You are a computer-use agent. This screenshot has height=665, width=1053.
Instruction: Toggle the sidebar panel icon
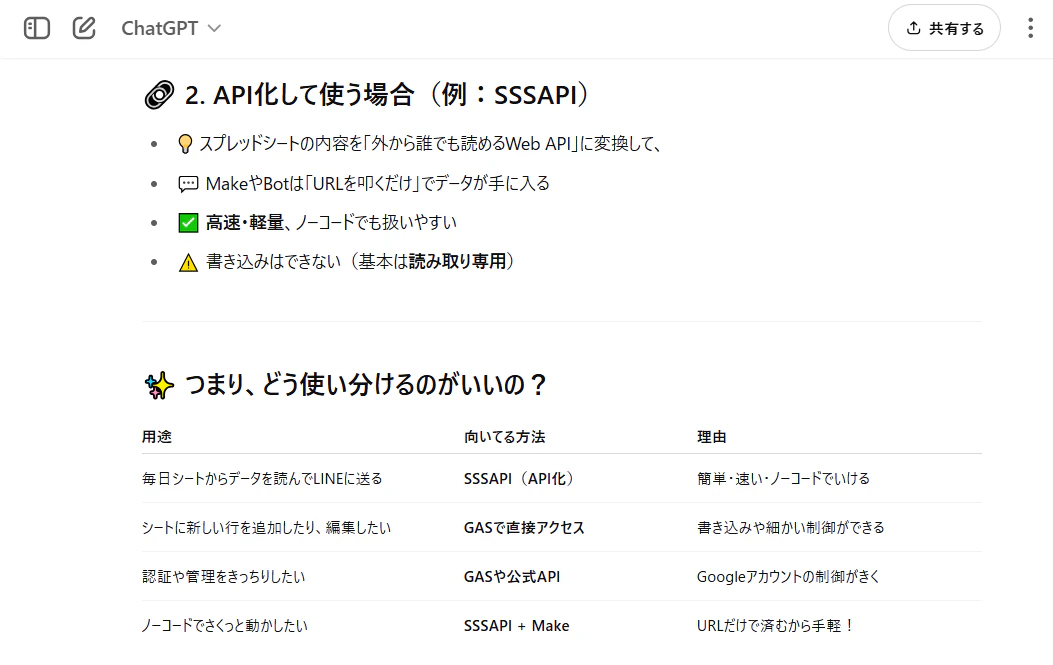[x=37, y=28]
